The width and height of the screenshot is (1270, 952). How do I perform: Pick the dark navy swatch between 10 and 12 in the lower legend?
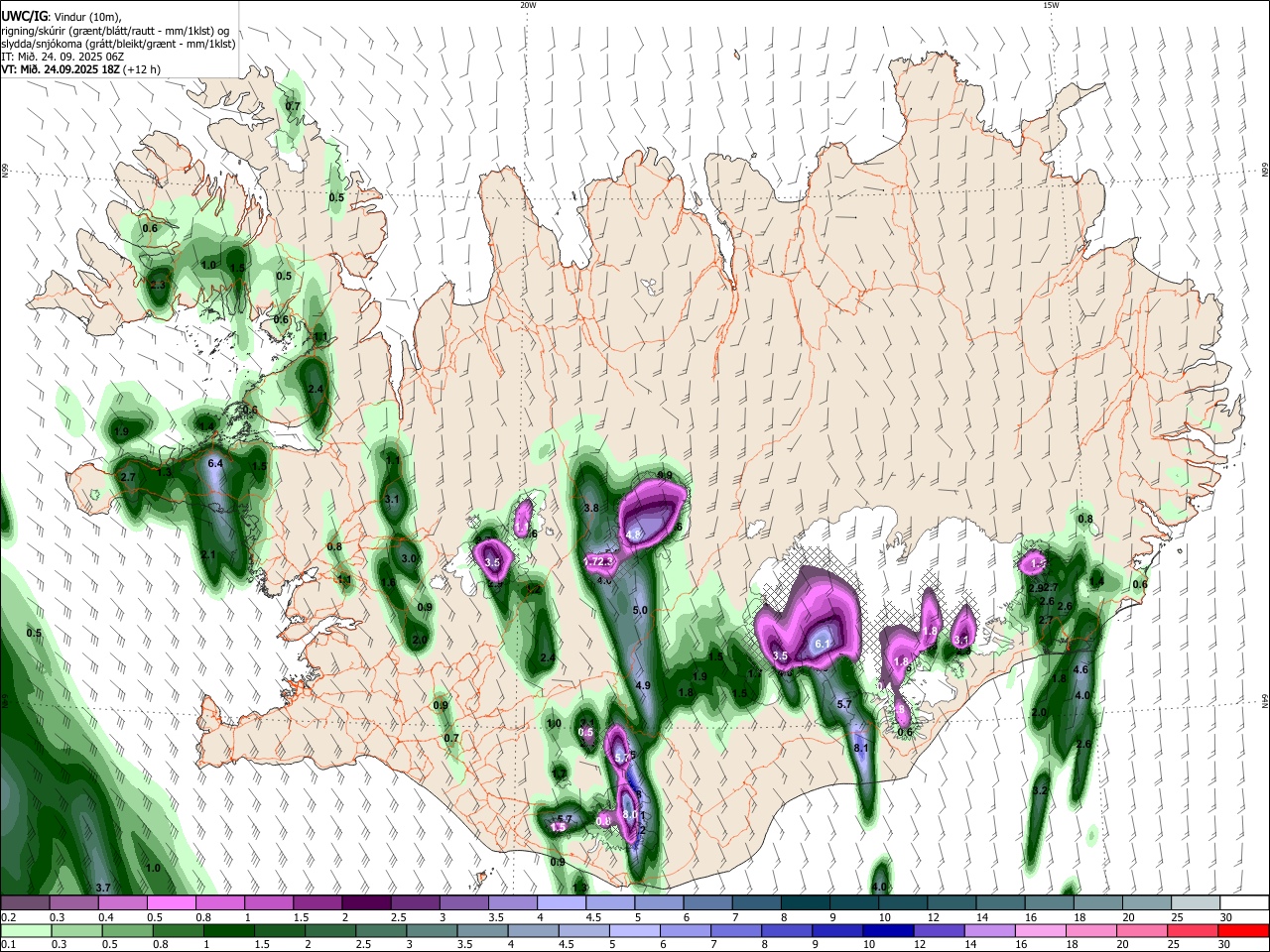pyautogui.click(x=886, y=930)
